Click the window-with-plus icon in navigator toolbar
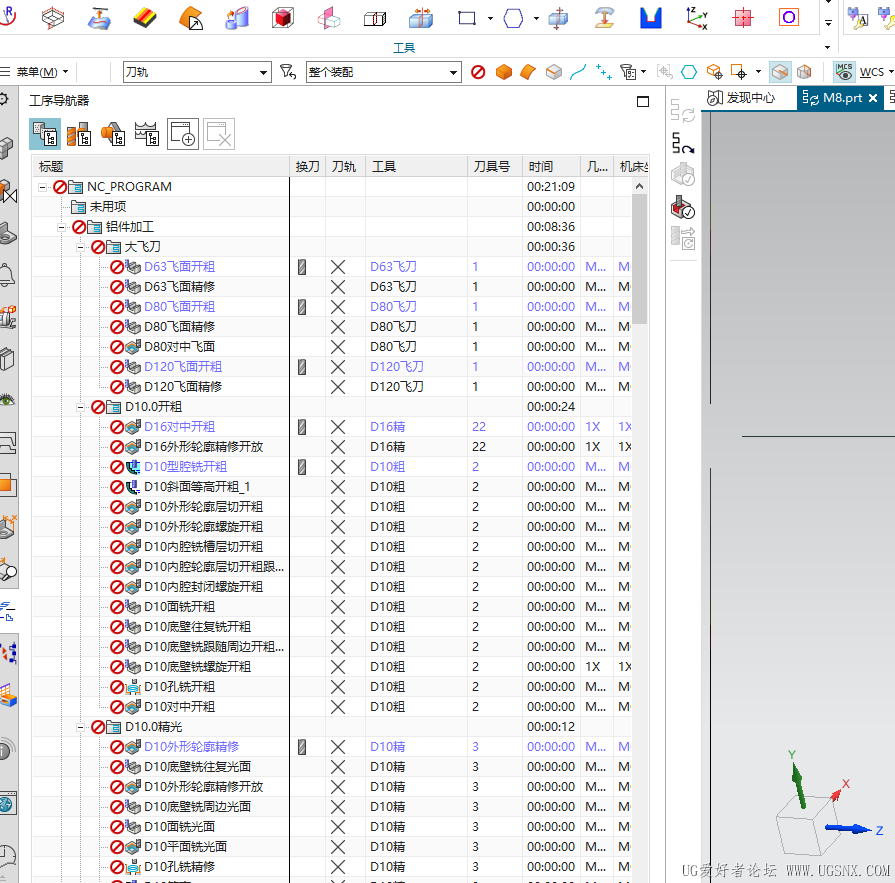This screenshot has width=895, height=883. pyautogui.click(x=183, y=135)
